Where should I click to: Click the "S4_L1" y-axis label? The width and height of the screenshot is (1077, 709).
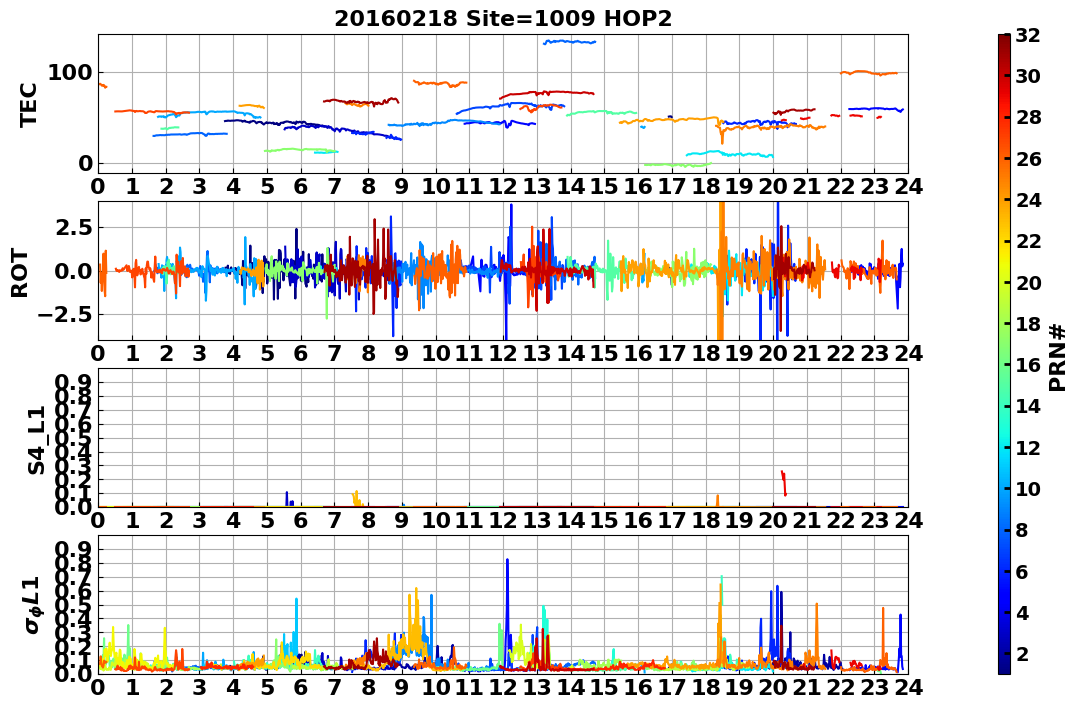click(x=36, y=440)
